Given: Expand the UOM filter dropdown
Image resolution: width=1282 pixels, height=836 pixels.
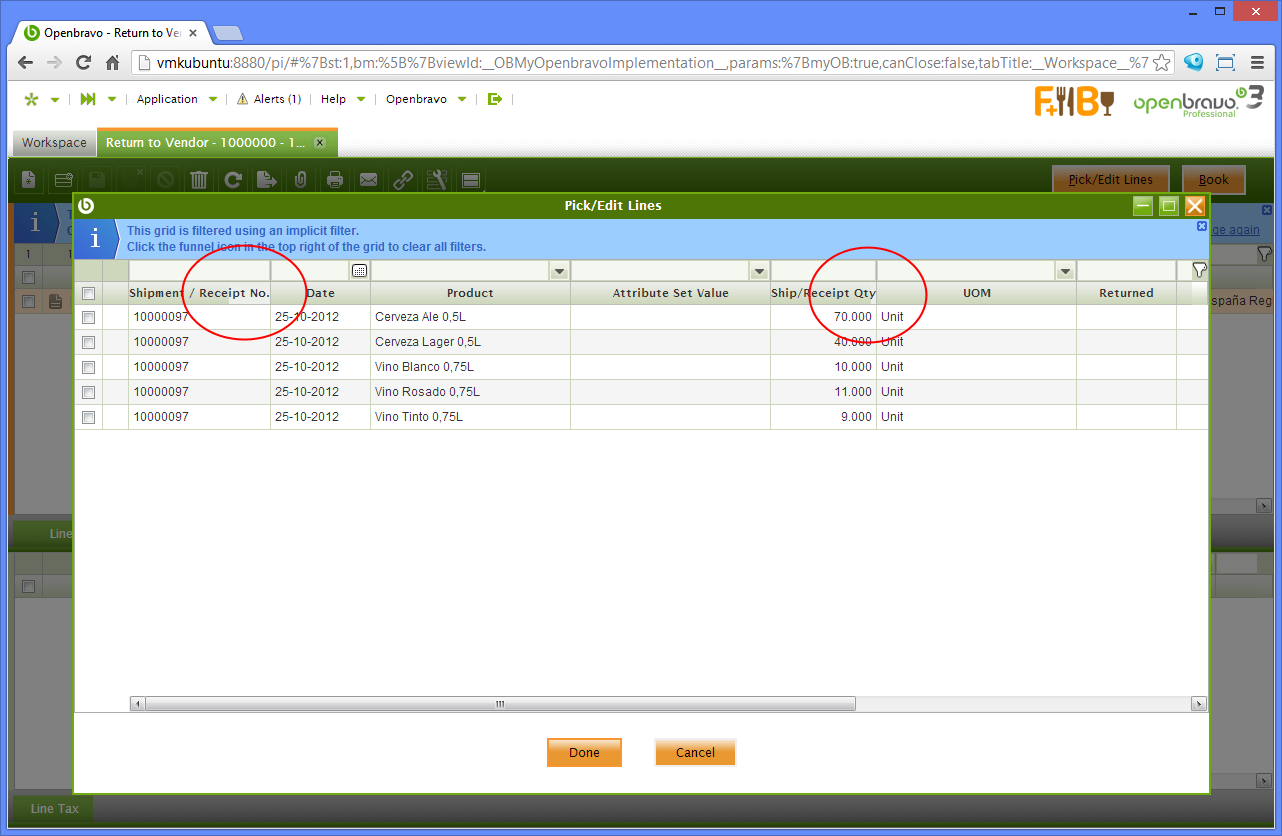Looking at the screenshot, I should (1065, 271).
